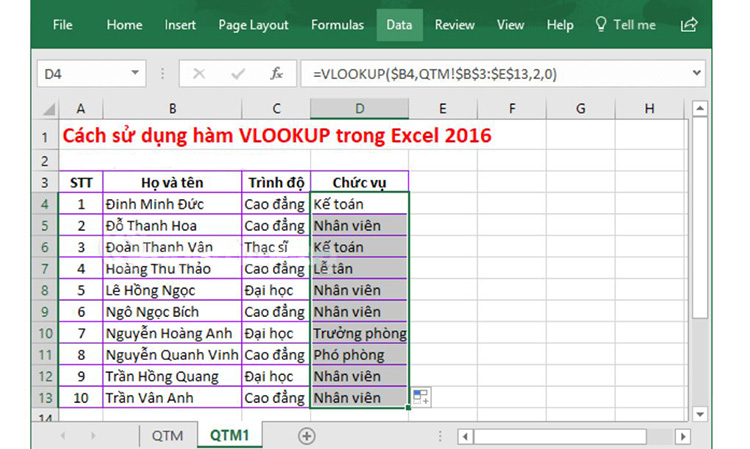Viewport: 750px width, 449px height.
Task: Select the QTM1 sheet tab
Action: point(230,435)
